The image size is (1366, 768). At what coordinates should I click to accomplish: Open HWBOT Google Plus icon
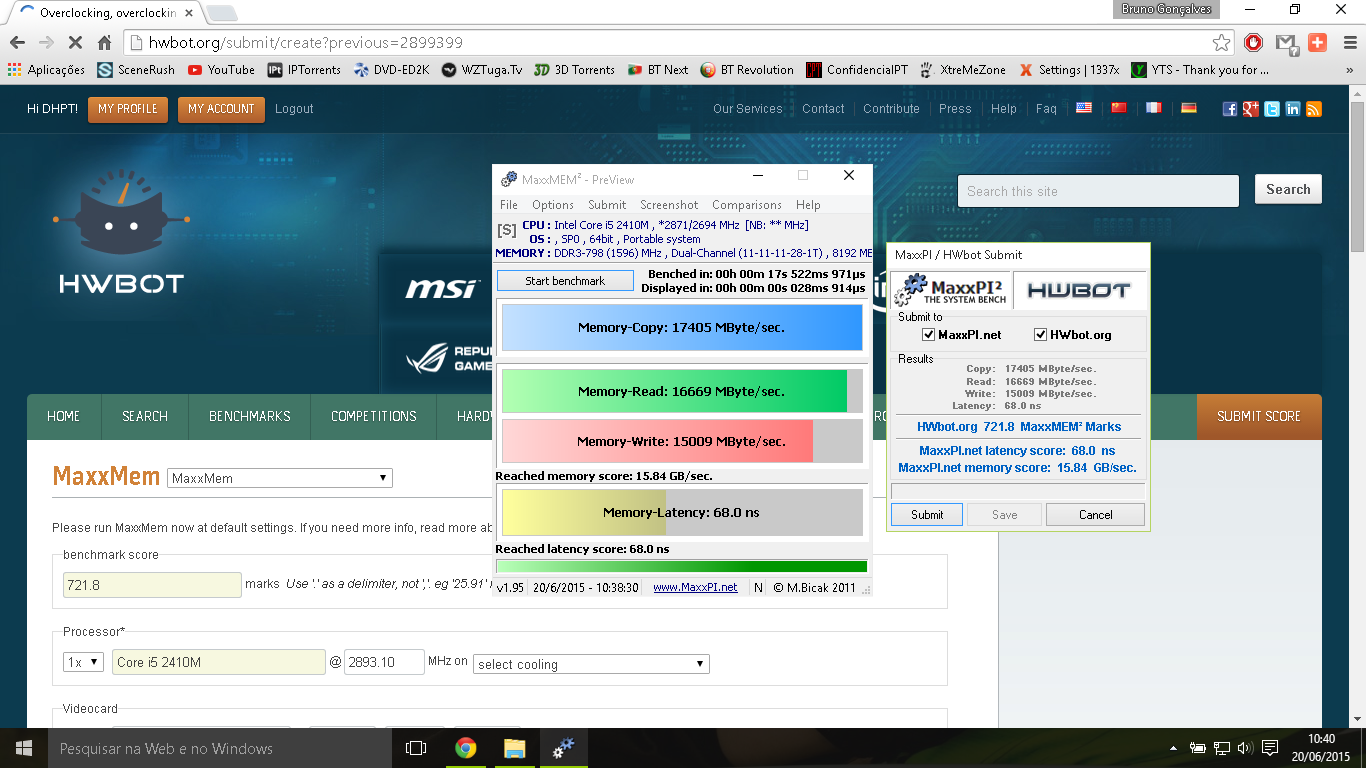(x=1251, y=109)
